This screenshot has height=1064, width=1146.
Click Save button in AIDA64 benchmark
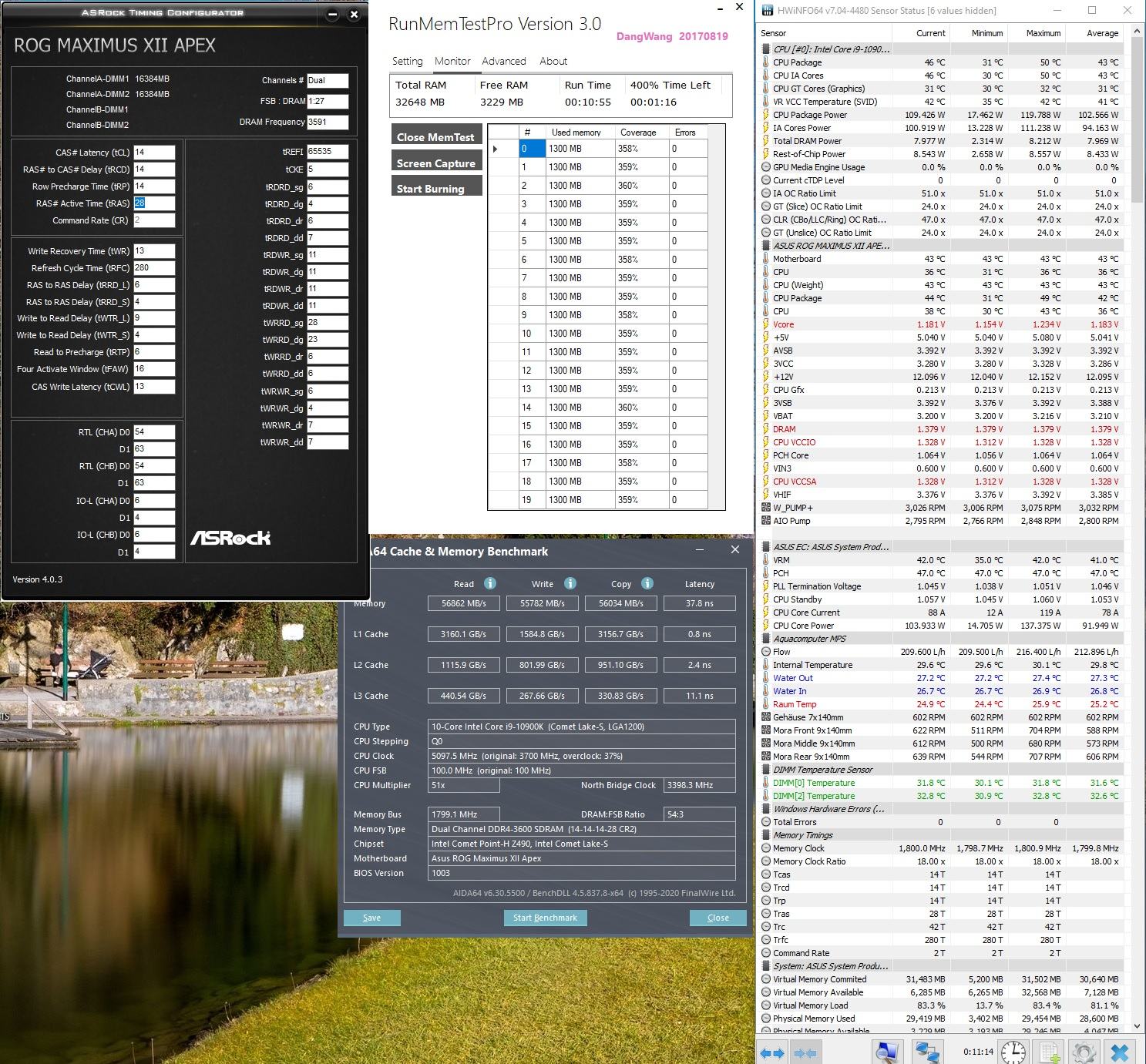(371, 918)
